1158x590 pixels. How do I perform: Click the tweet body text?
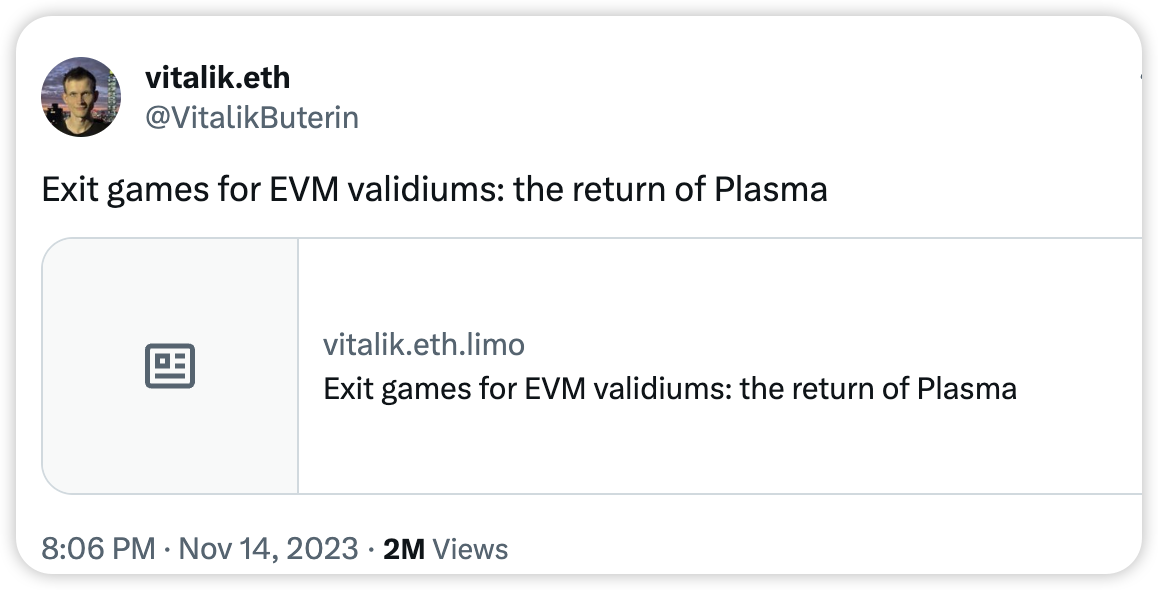coord(434,190)
